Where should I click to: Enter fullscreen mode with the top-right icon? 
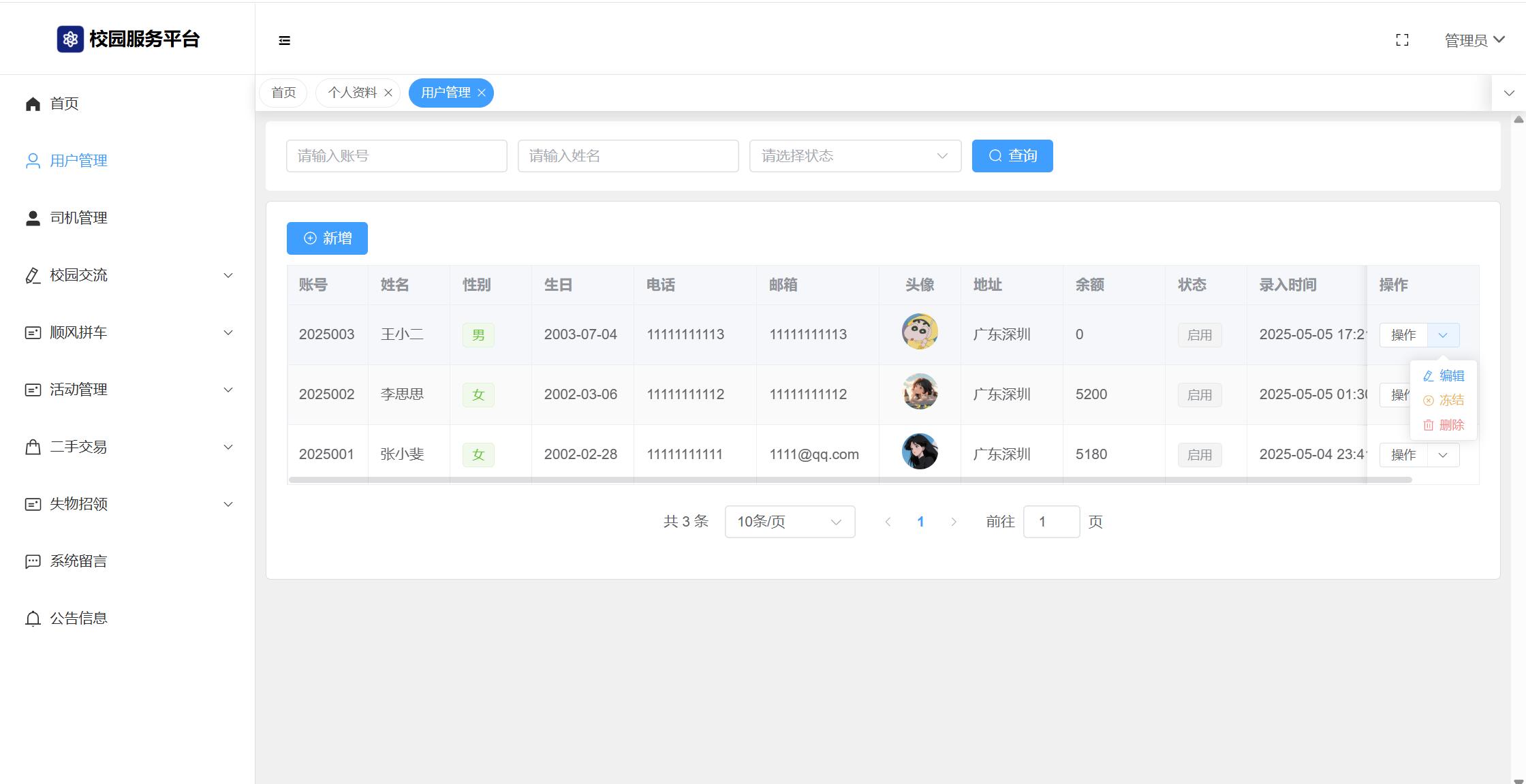1402,40
